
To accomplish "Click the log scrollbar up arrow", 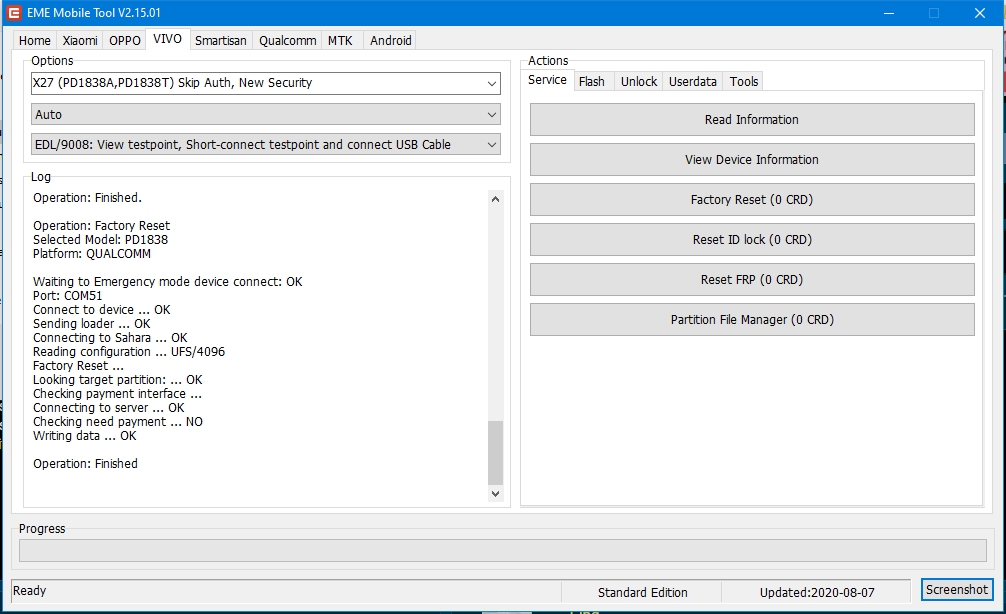I will [495, 199].
